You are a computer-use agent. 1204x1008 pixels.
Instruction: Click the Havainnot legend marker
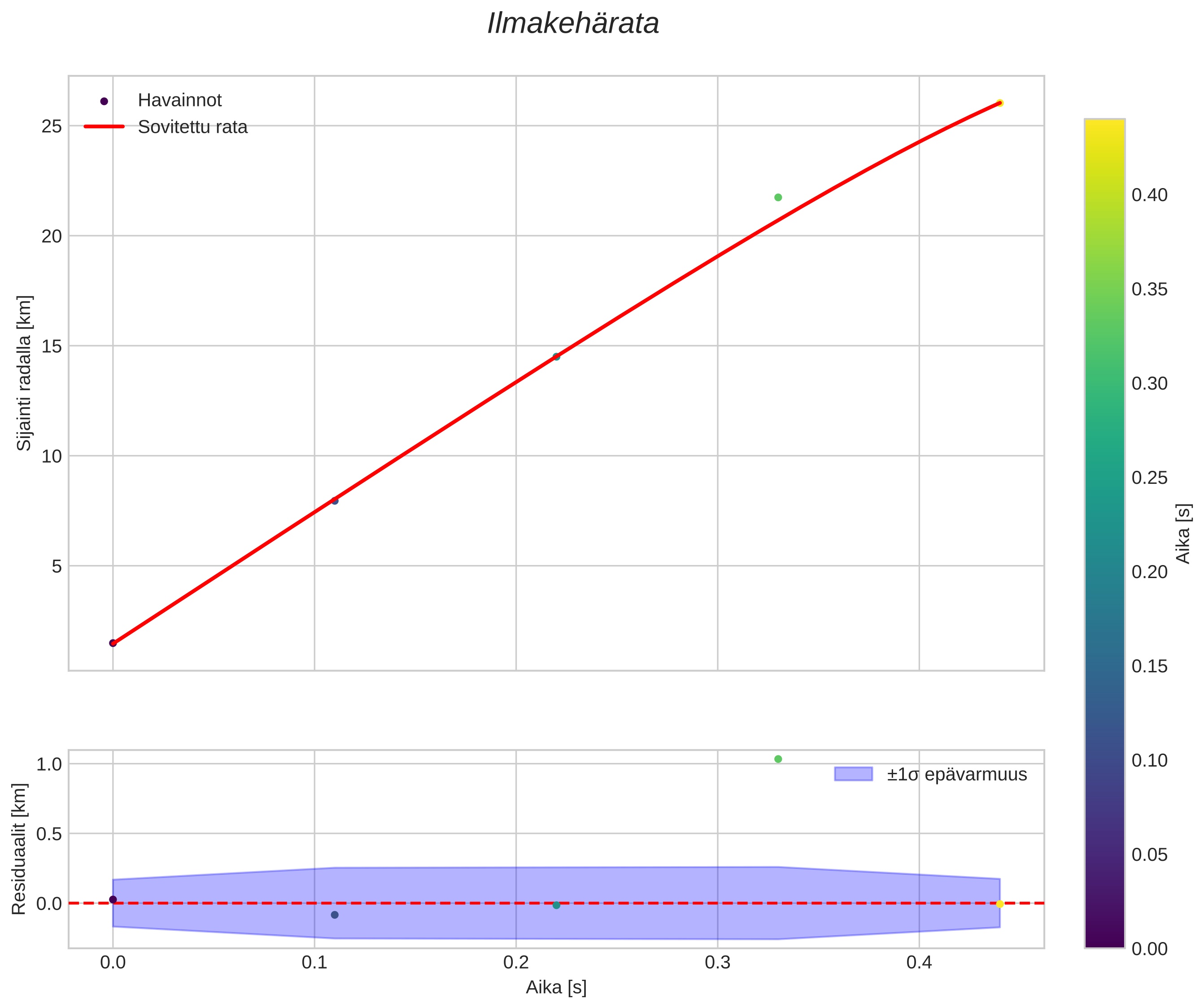[x=104, y=101]
